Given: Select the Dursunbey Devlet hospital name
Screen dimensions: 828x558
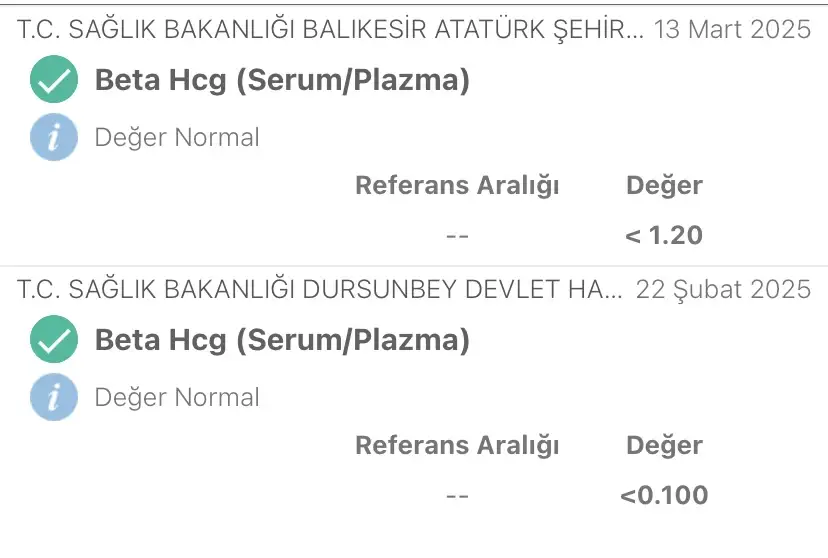Looking at the screenshot, I should pyautogui.click(x=321, y=289).
